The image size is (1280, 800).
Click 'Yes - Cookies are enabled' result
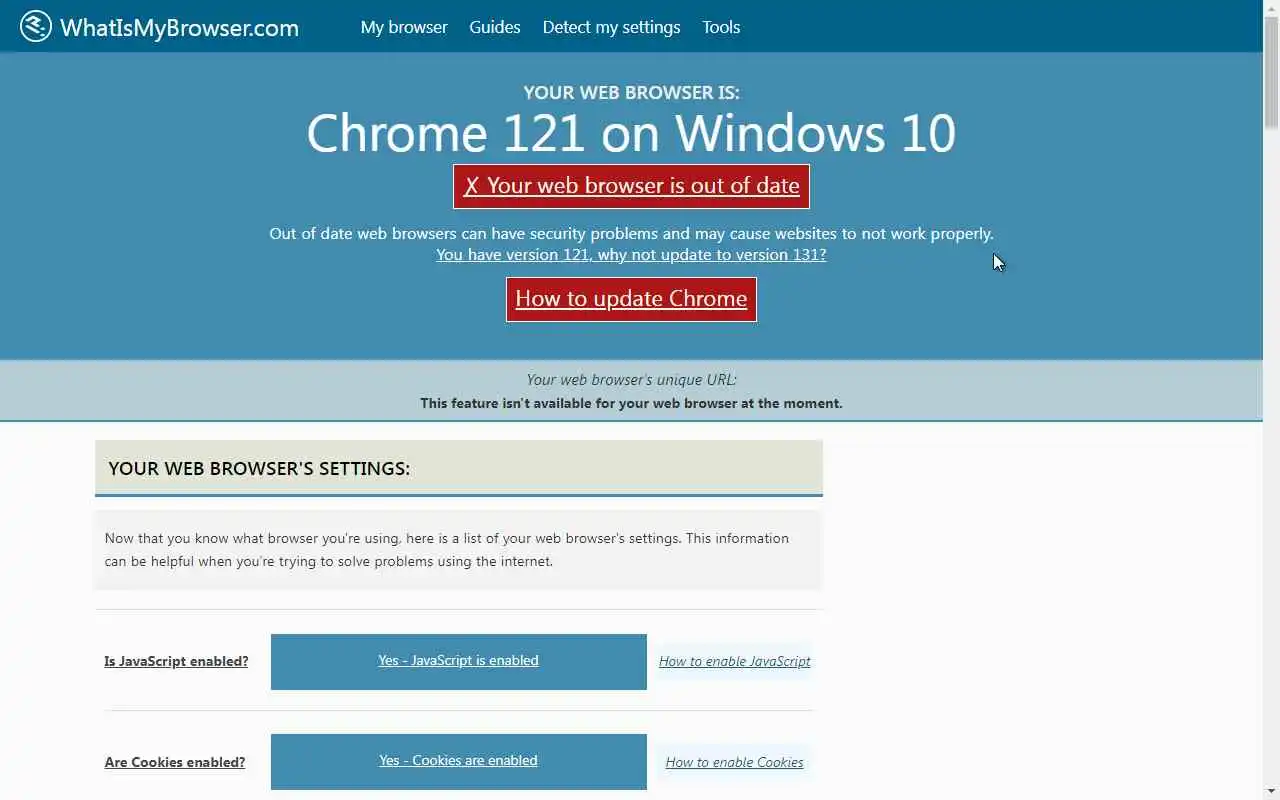click(458, 761)
